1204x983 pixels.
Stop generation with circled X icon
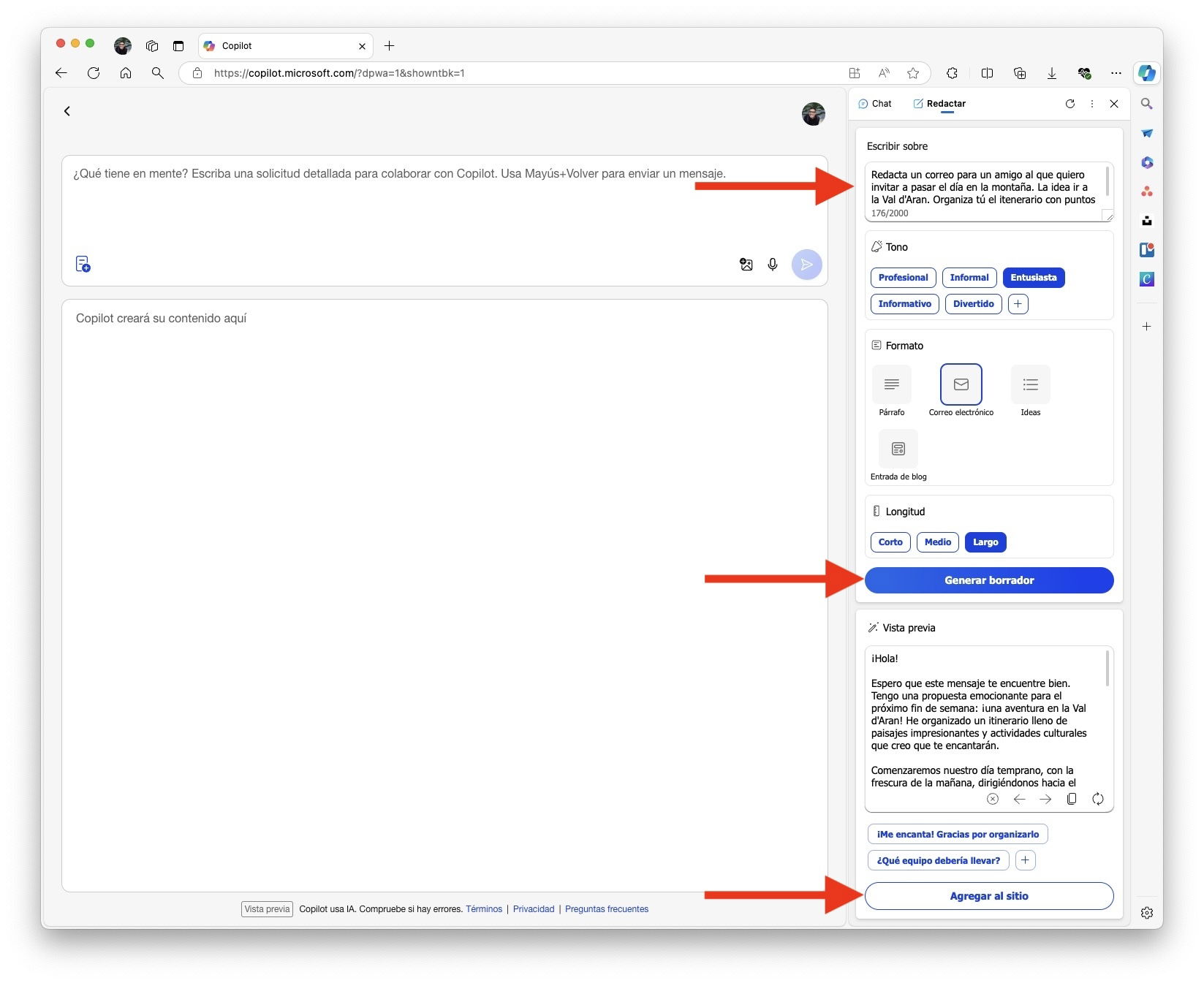point(992,799)
